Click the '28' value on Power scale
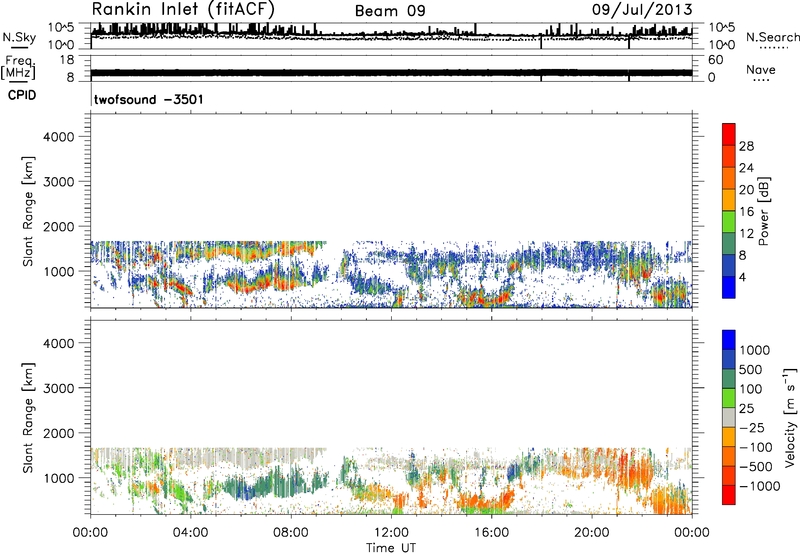The height and width of the screenshot is (554, 800). pyautogui.click(x=746, y=146)
